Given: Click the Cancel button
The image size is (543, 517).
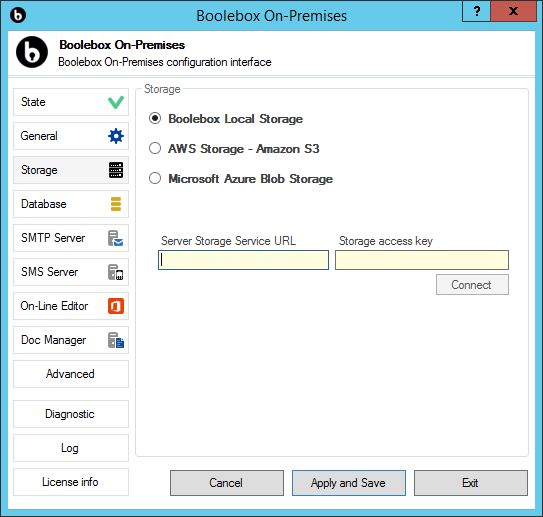Looking at the screenshot, I should click(227, 483).
